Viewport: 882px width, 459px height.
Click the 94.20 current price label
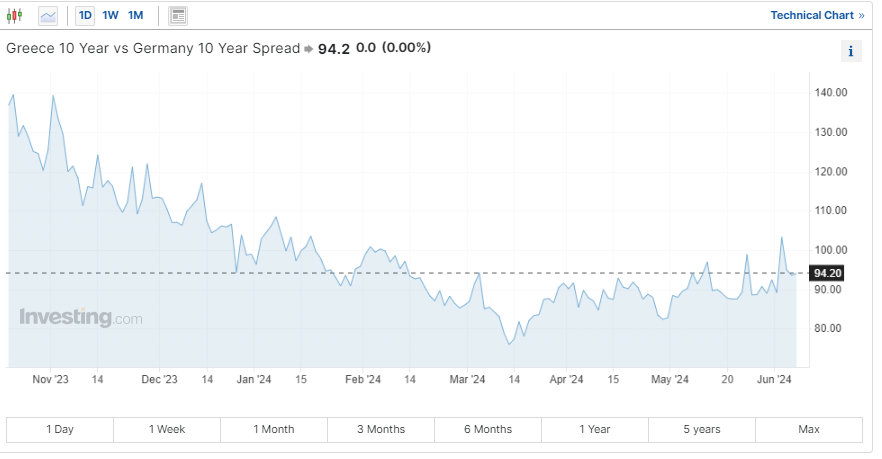pos(829,273)
